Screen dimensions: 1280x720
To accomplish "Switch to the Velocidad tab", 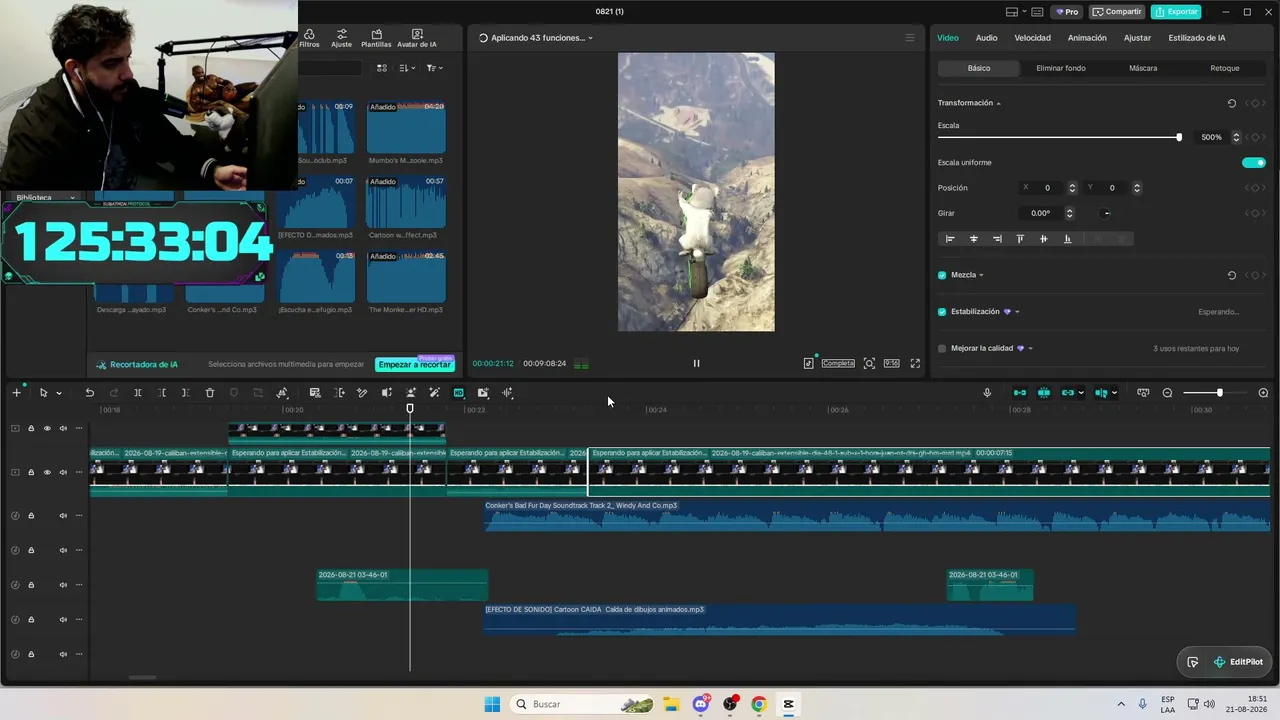I will pos(1032,38).
